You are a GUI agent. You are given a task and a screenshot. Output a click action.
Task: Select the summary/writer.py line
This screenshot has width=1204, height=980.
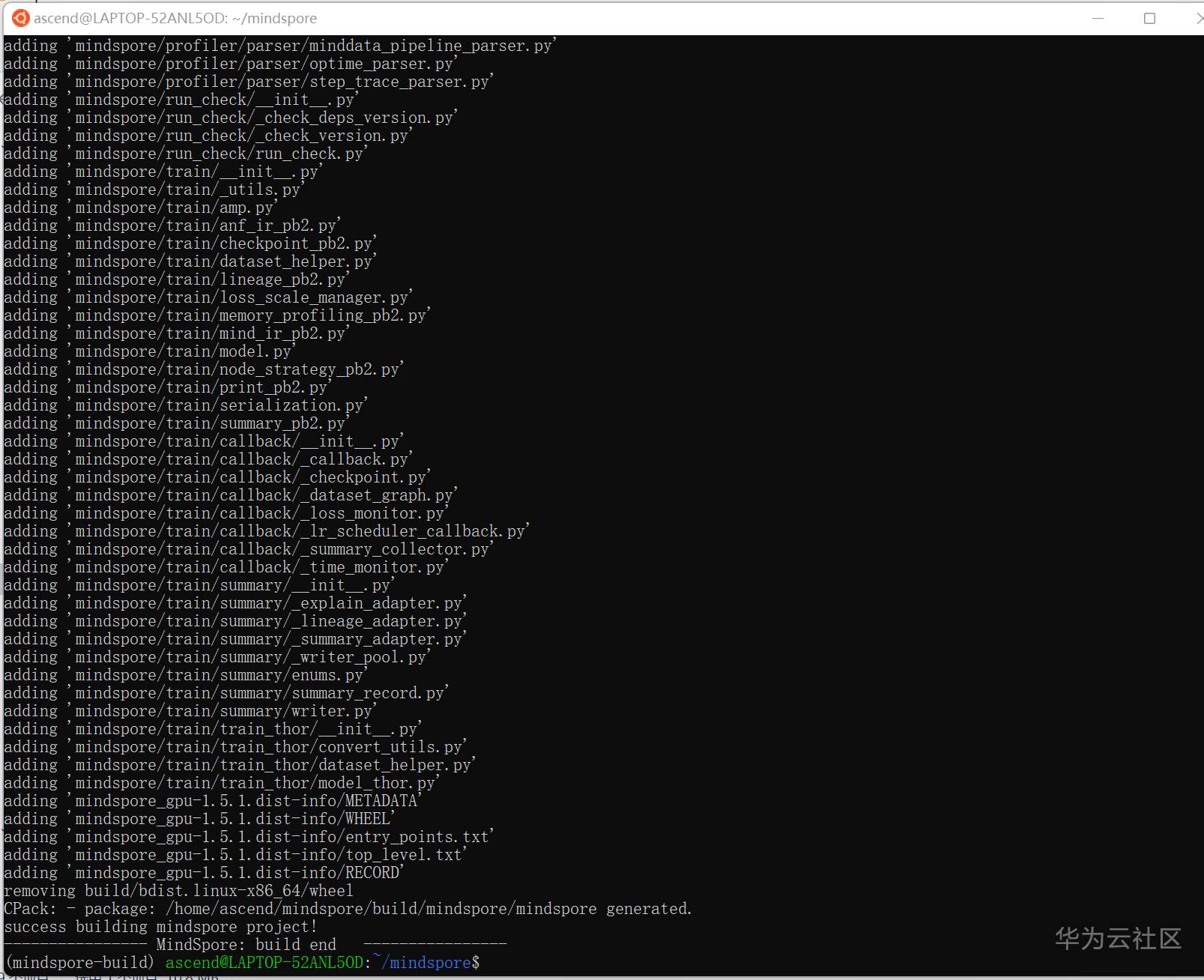(x=190, y=711)
